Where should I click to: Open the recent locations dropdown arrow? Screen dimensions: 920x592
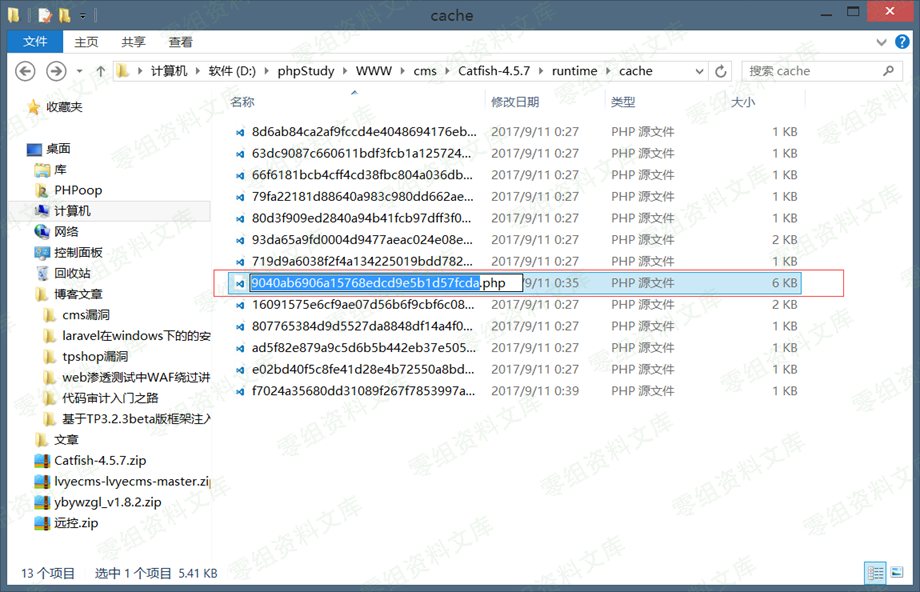point(81,71)
